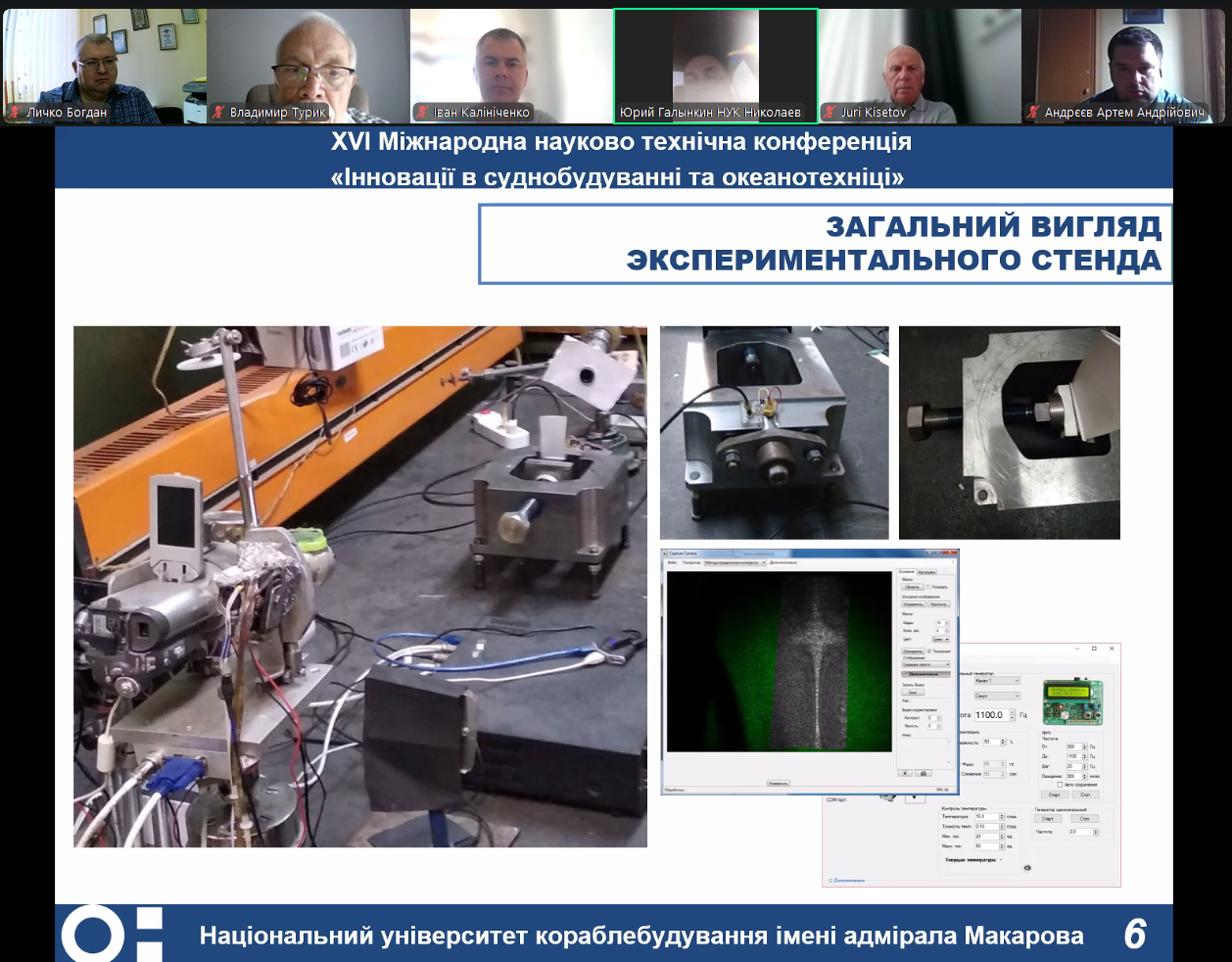This screenshot has width=1232, height=962.
Task: Open the Канал 1 dropdown
Action: (997, 681)
